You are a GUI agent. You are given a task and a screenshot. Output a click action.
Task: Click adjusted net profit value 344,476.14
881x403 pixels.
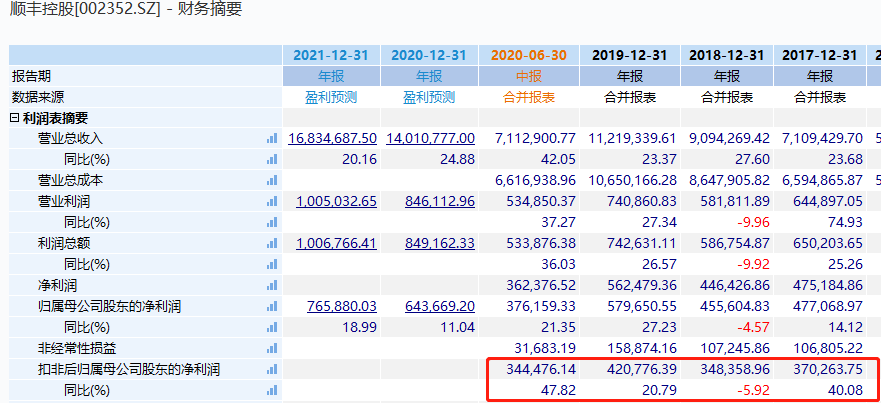pyautogui.click(x=541, y=369)
